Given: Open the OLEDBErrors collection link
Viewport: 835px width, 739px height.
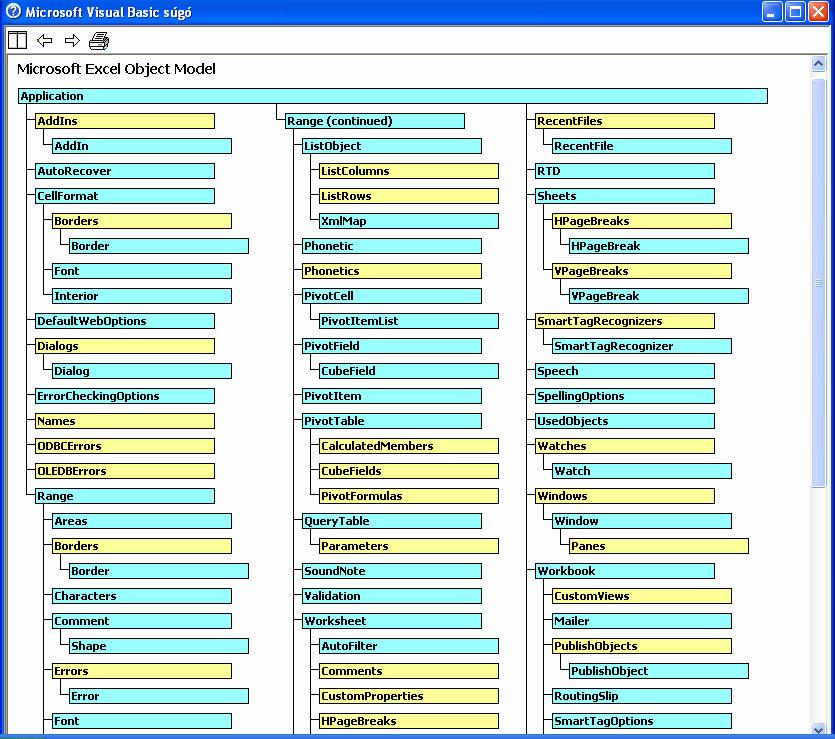Looking at the screenshot, I should pyautogui.click(x=125, y=471).
